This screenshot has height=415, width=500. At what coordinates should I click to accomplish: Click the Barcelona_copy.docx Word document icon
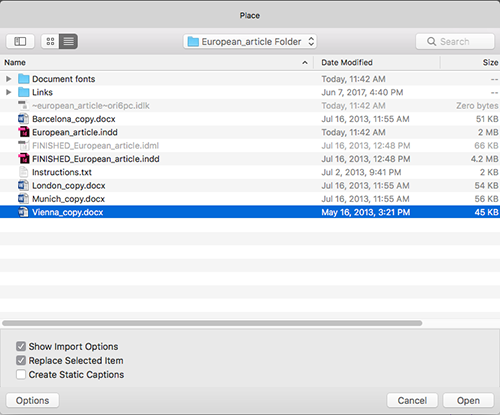(x=23, y=119)
